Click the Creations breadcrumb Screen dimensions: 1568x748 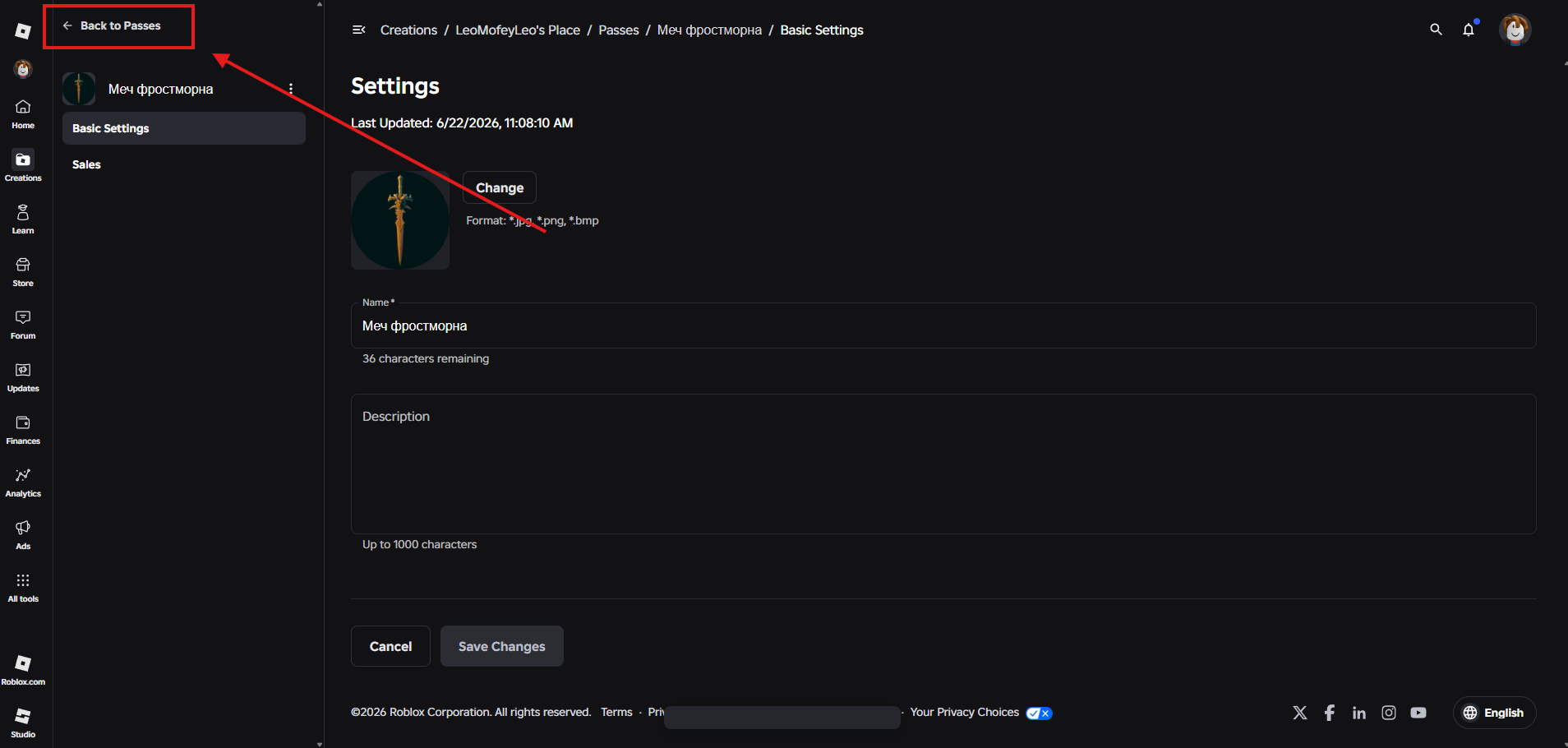pos(408,30)
